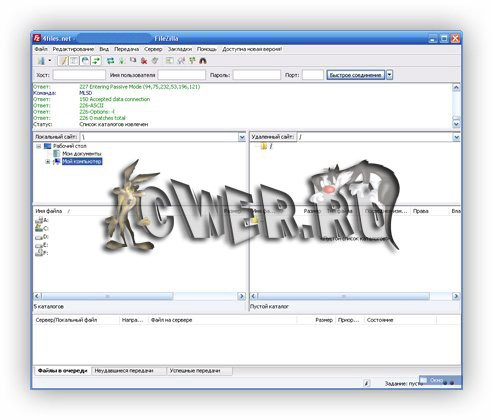Open the Доступна новая версия! menu item

tap(252, 49)
